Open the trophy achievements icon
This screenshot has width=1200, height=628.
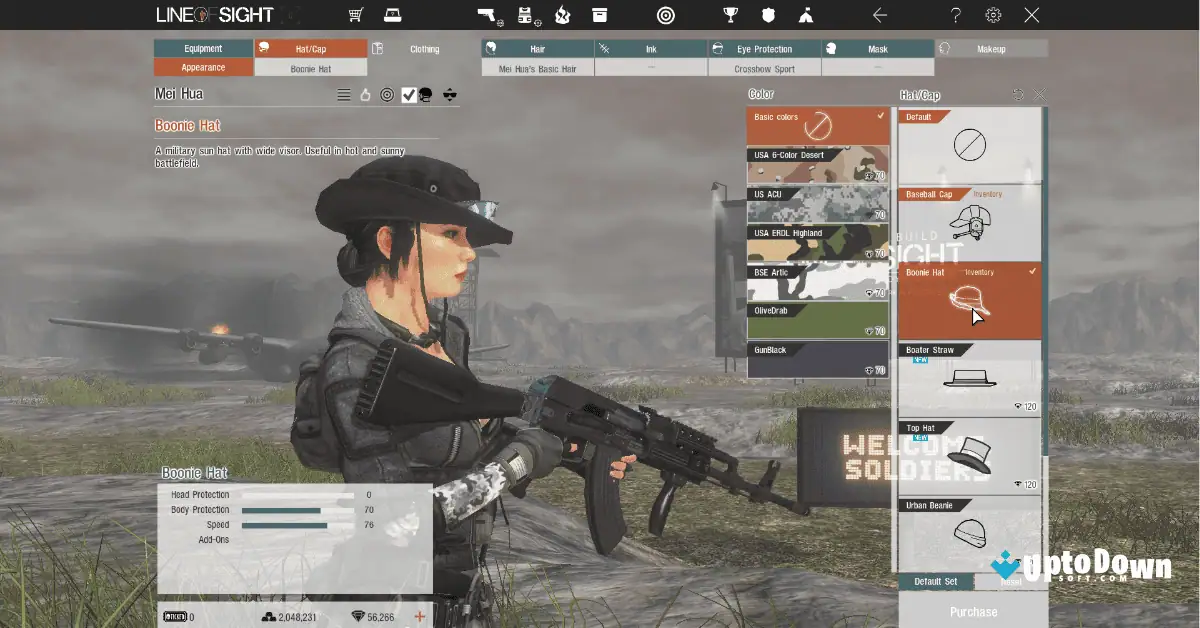(730, 15)
